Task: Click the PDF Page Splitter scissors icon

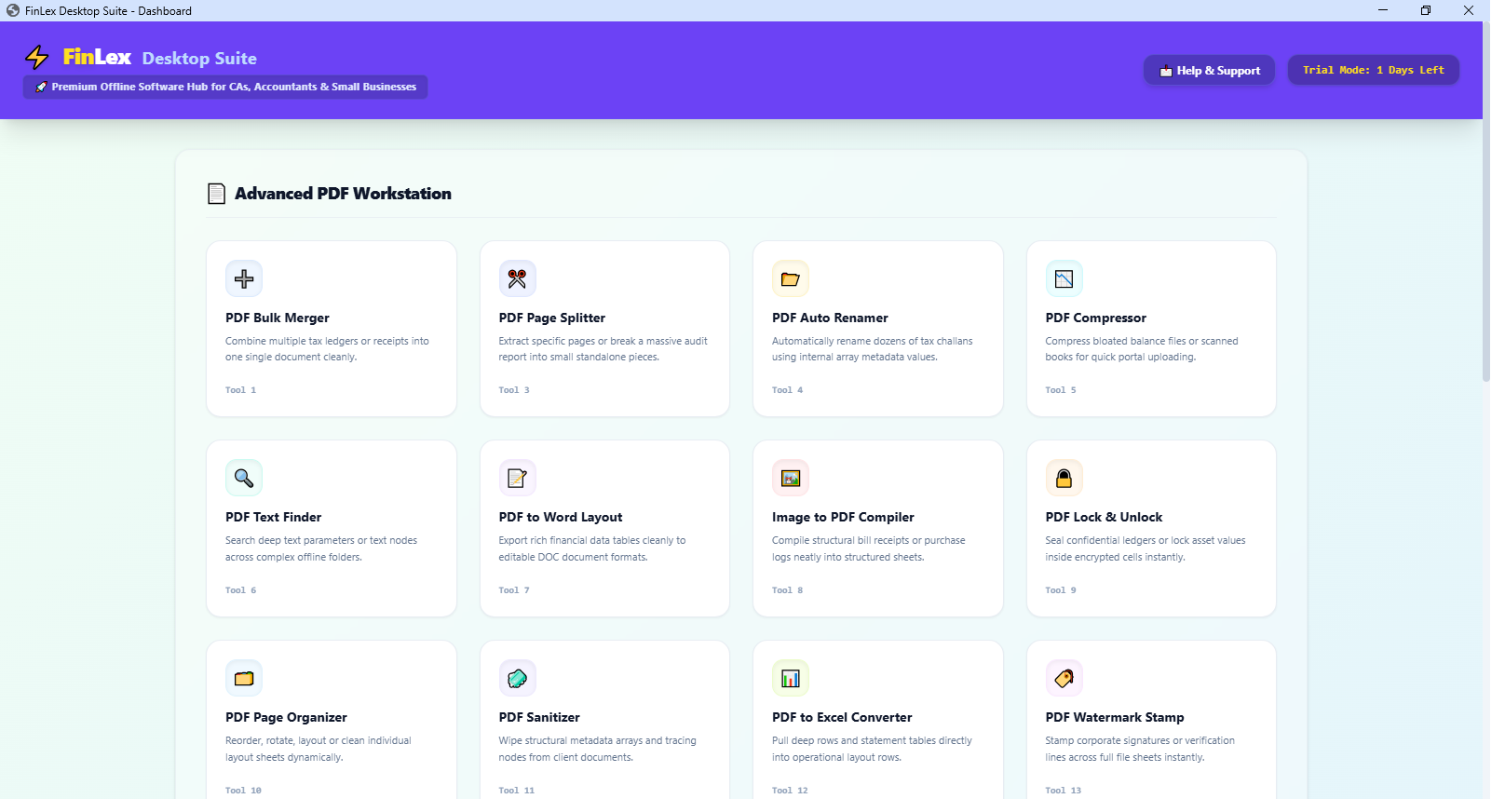Action: pyautogui.click(x=517, y=278)
